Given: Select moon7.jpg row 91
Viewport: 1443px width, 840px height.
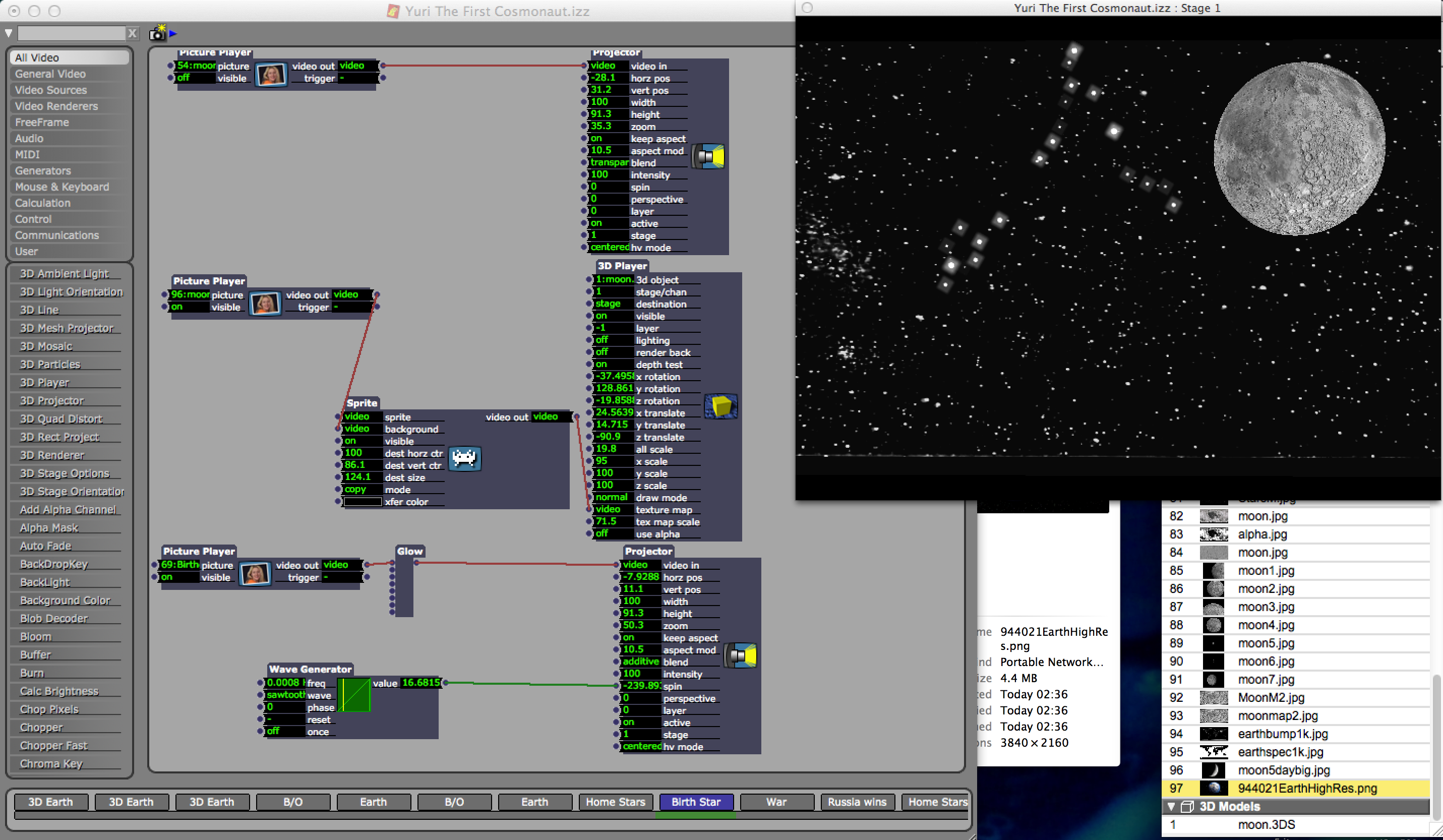Looking at the screenshot, I should click(x=1295, y=679).
